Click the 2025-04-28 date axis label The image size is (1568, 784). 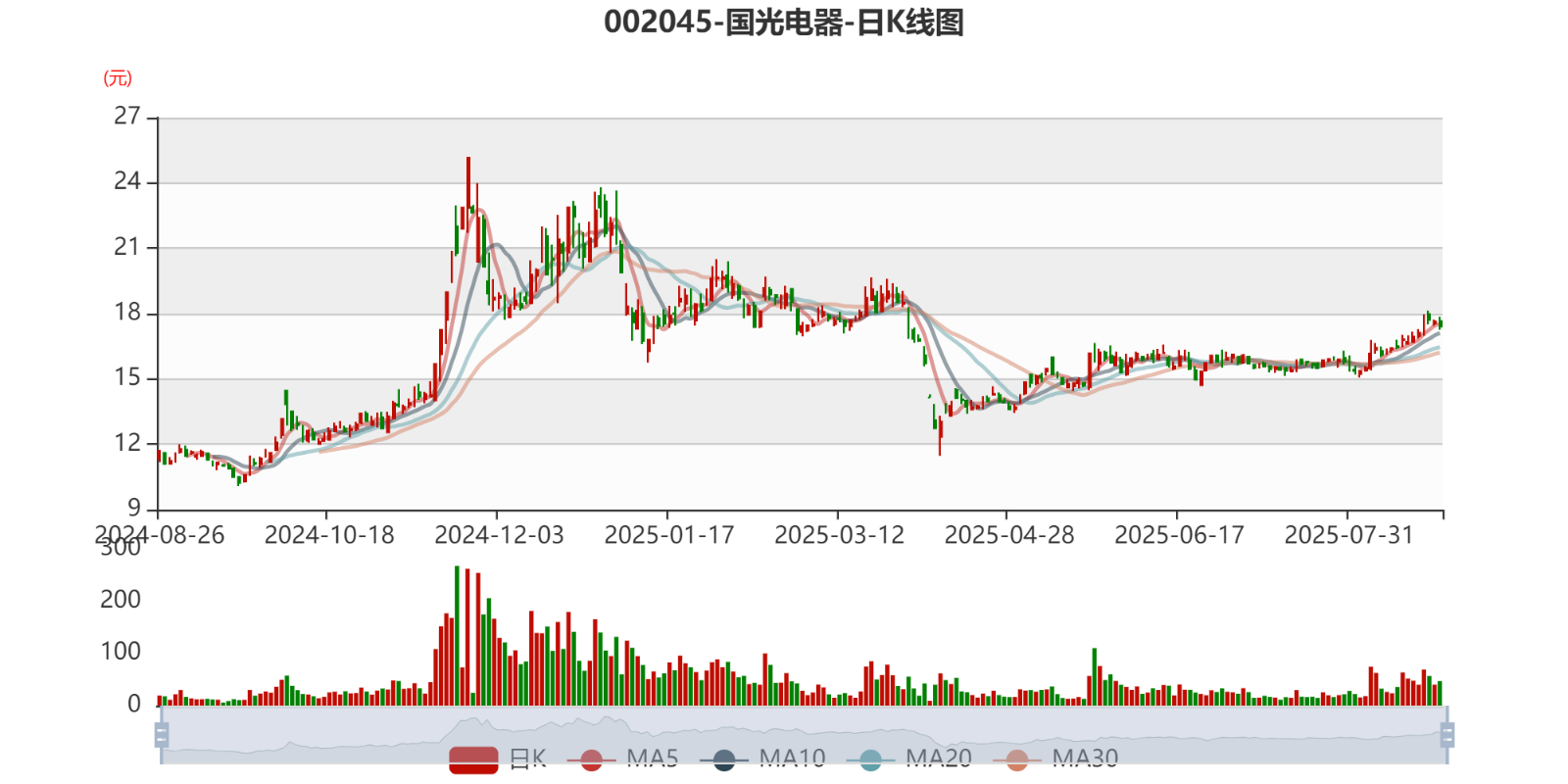pos(1009,535)
